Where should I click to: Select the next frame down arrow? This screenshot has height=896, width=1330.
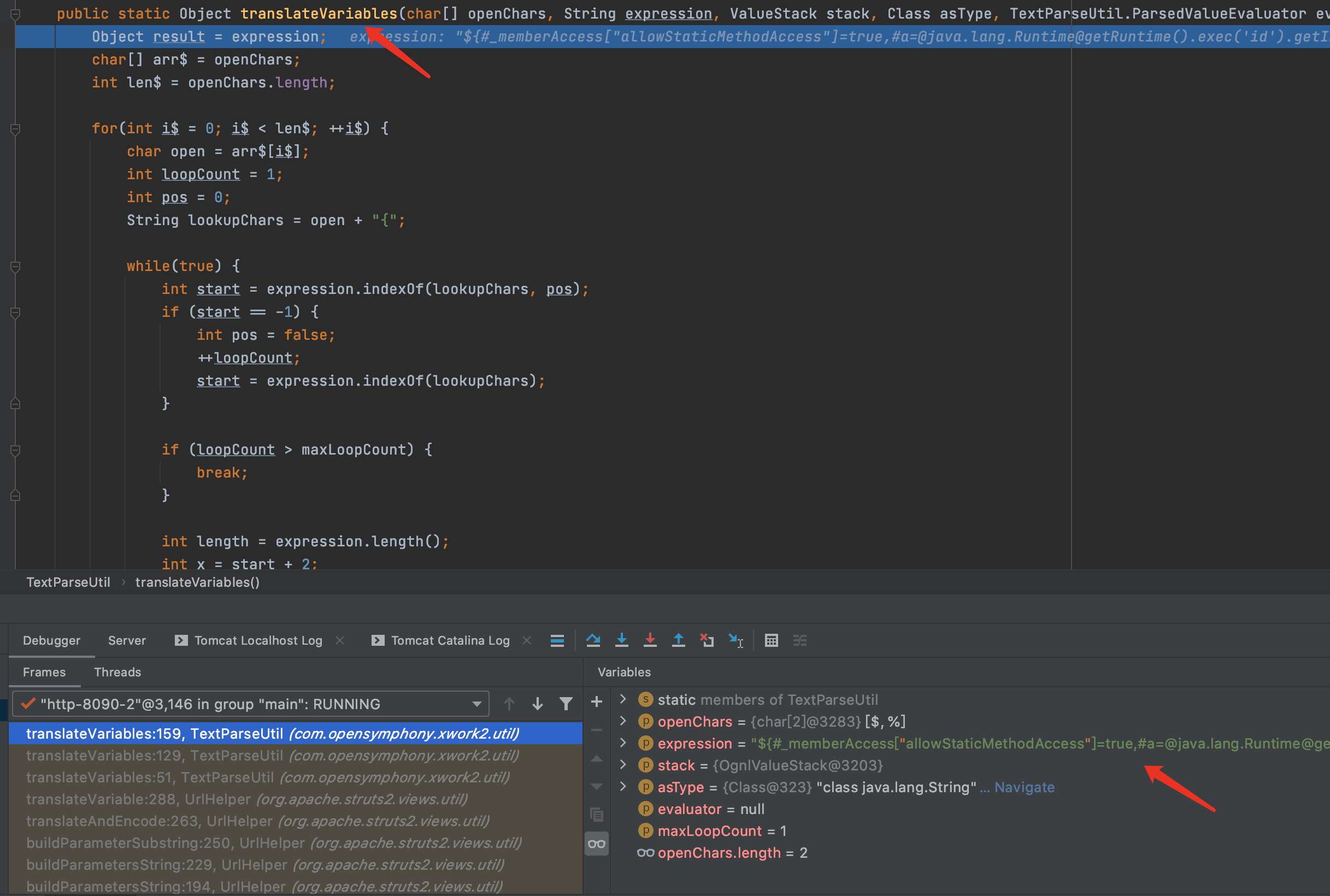pyautogui.click(x=537, y=704)
